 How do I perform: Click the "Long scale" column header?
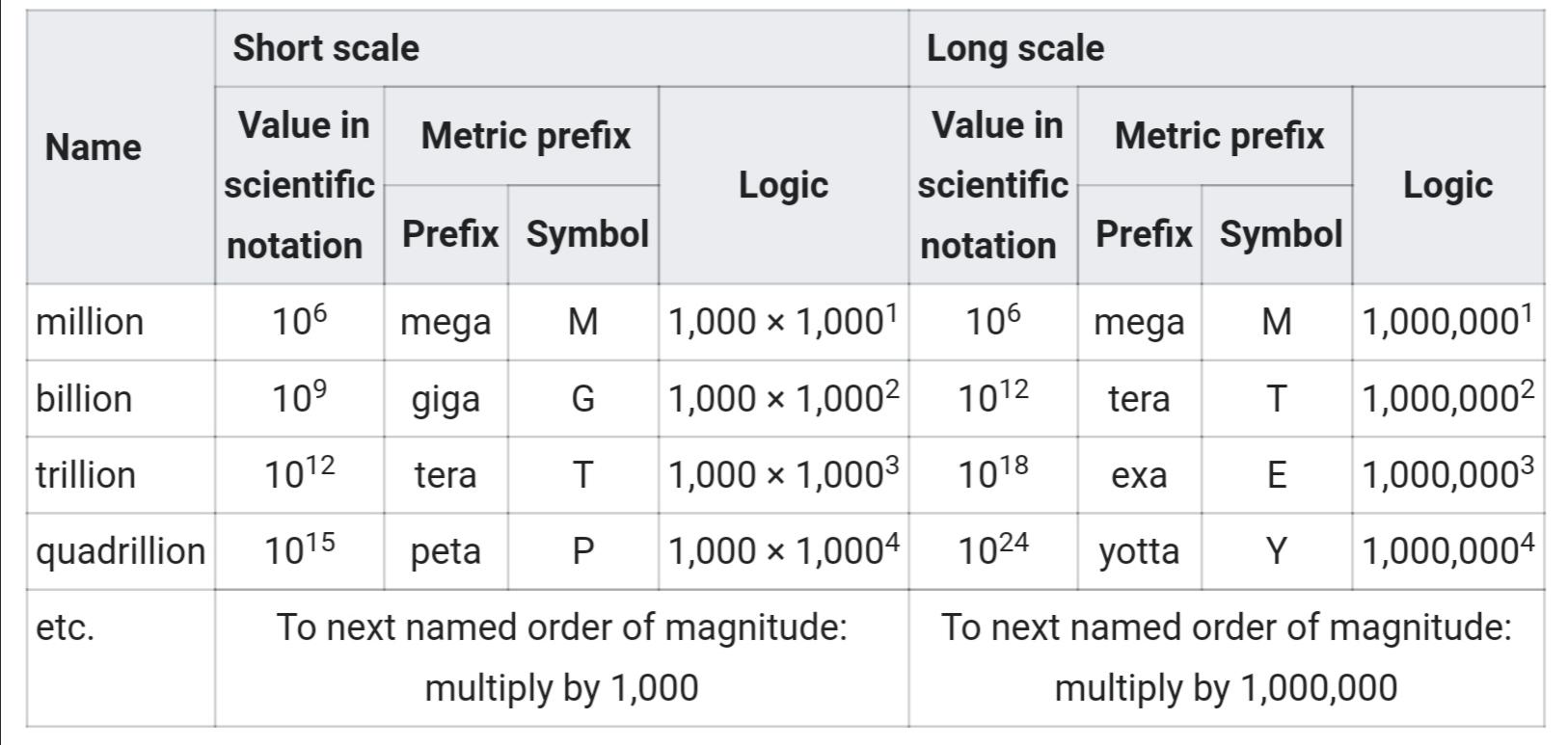tap(1014, 48)
